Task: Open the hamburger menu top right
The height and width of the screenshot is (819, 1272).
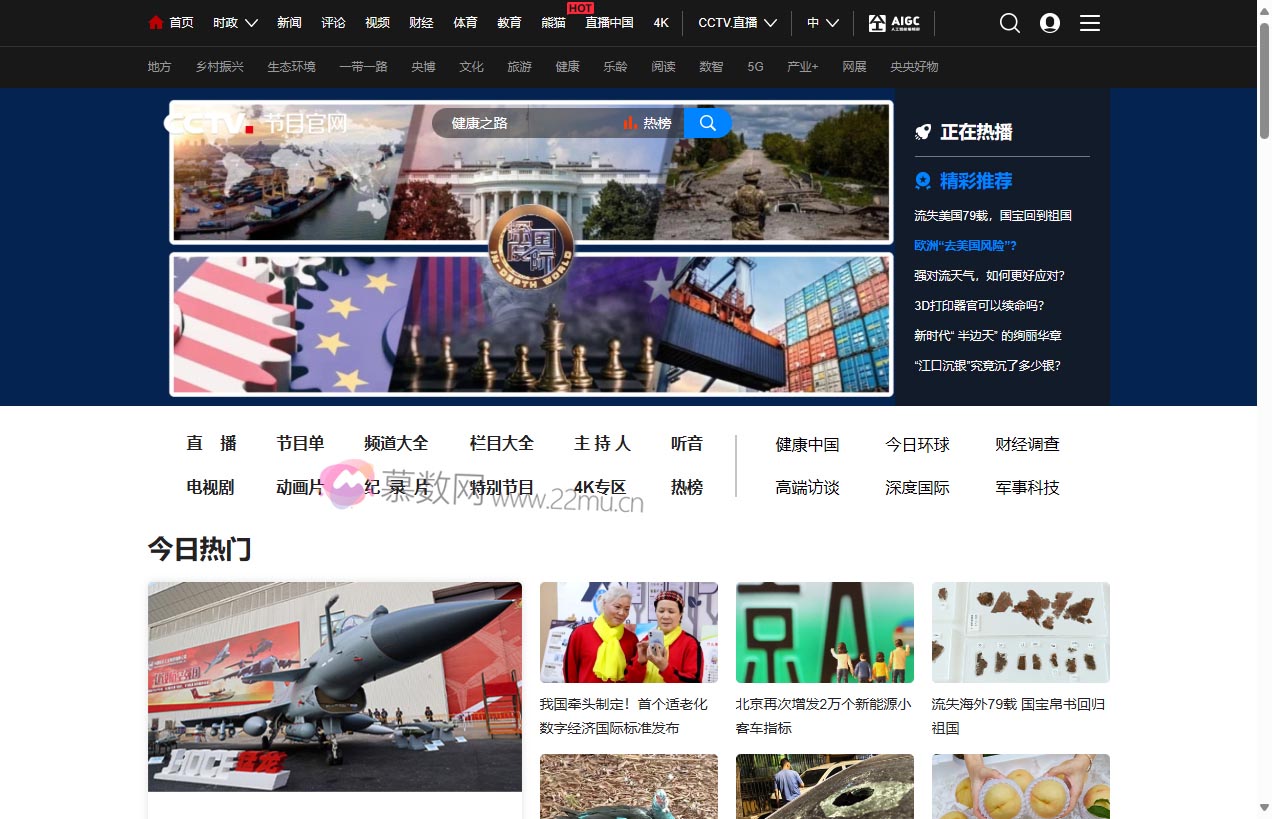Action: point(1089,23)
